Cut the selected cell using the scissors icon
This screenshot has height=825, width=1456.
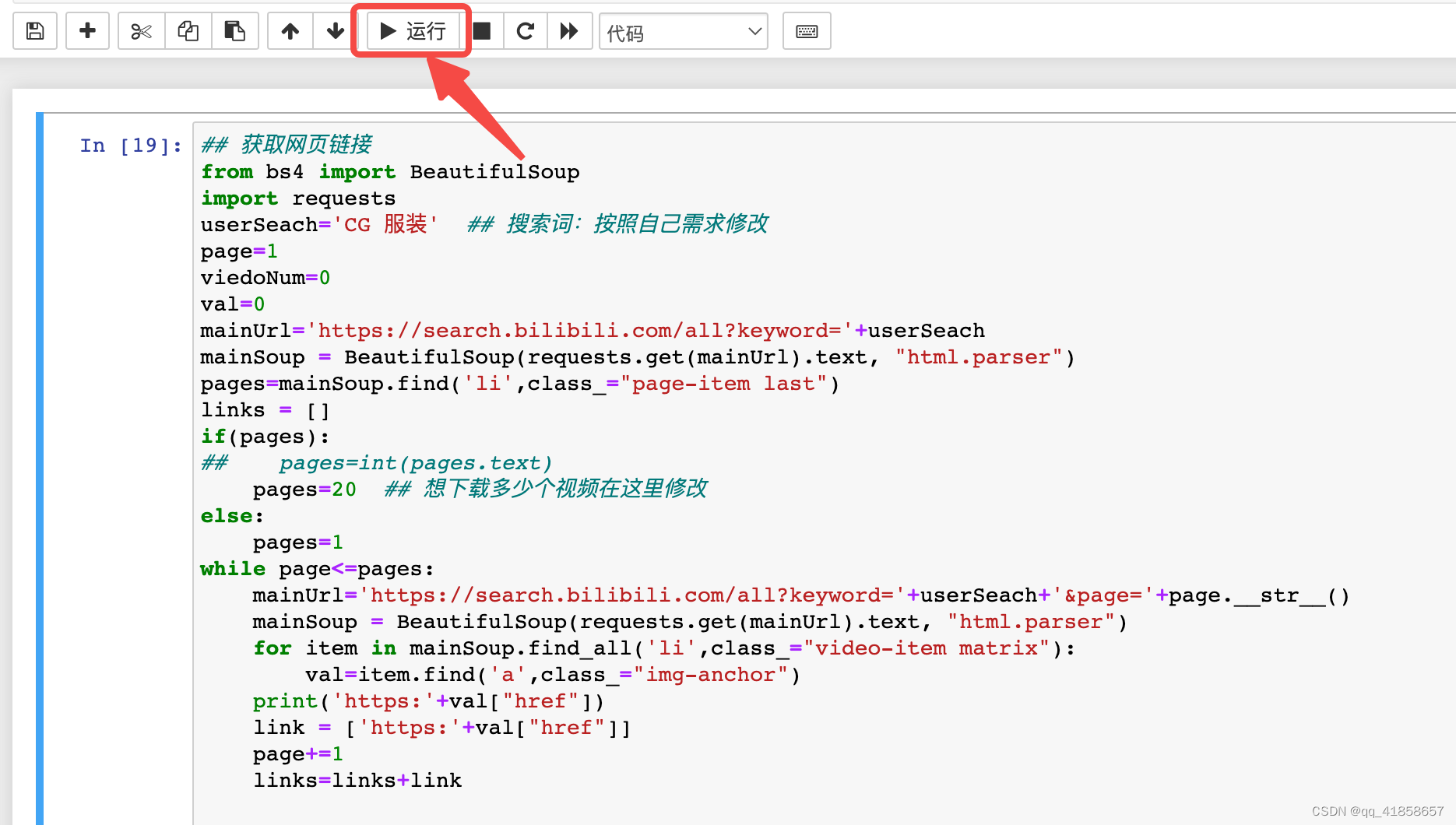click(x=141, y=31)
